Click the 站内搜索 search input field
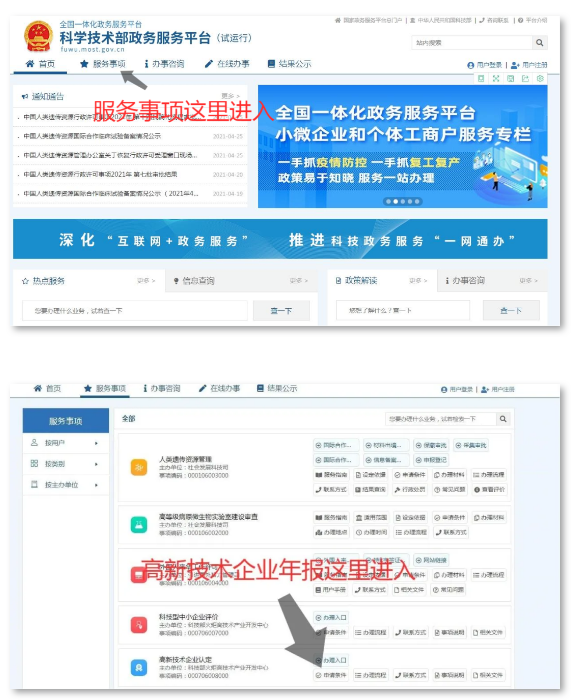573x700 pixels. pyautogui.click(x=472, y=43)
